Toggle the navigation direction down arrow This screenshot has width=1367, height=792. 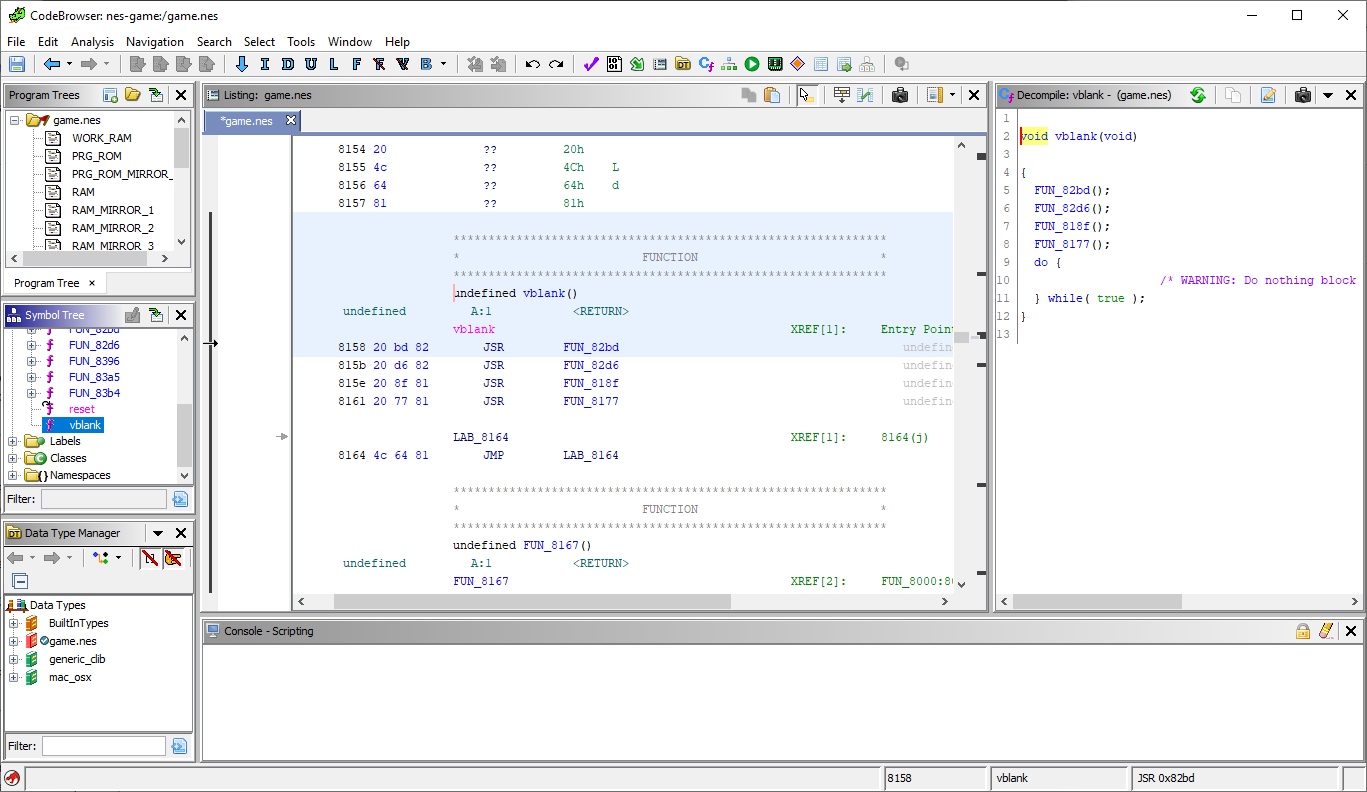point(241,64)
